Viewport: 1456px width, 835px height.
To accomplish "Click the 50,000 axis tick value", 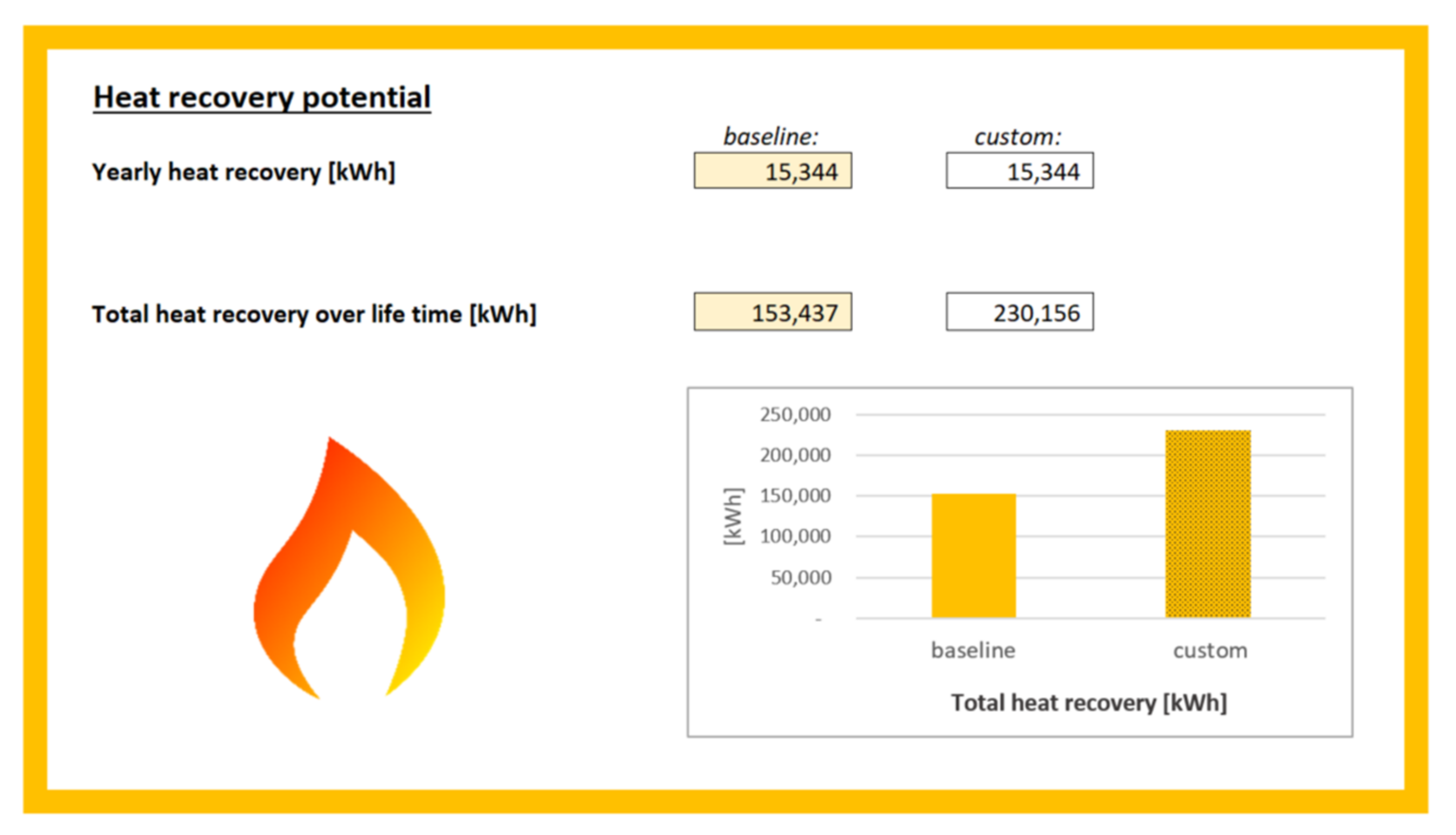I will coord(800,577).
